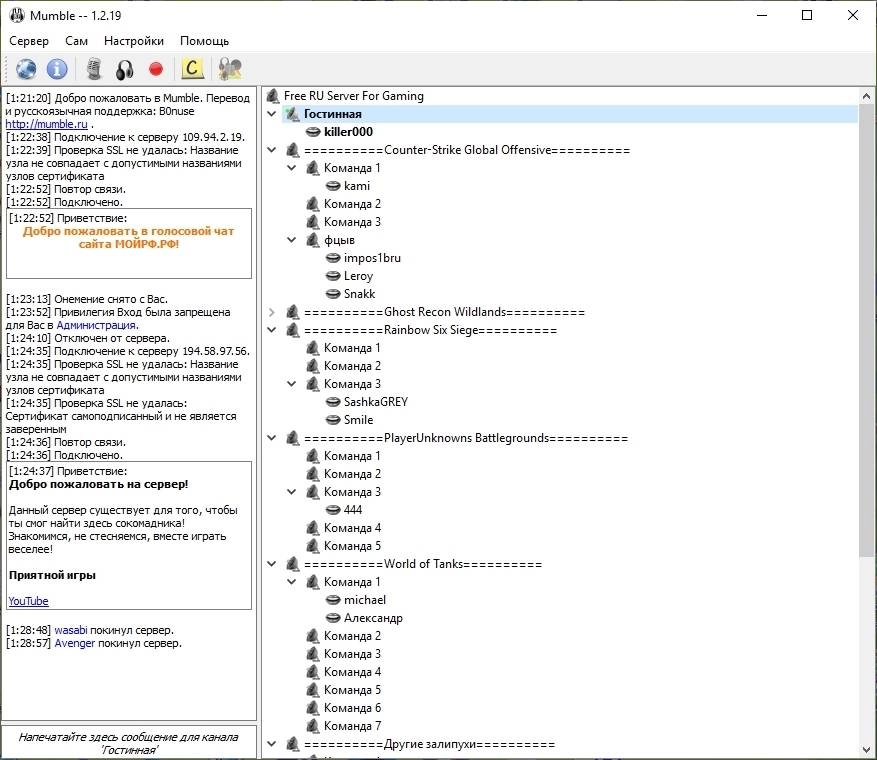Collapse Команда 1 under Counter-Strike

(291, 168)
